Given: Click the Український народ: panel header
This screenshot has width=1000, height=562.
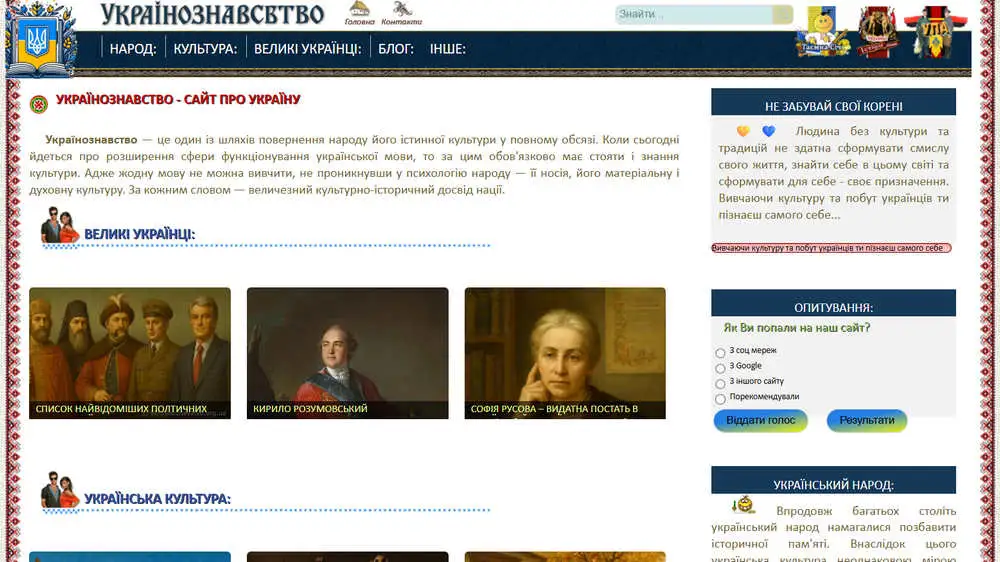Looking at the screenshot, I should [834, 480].
